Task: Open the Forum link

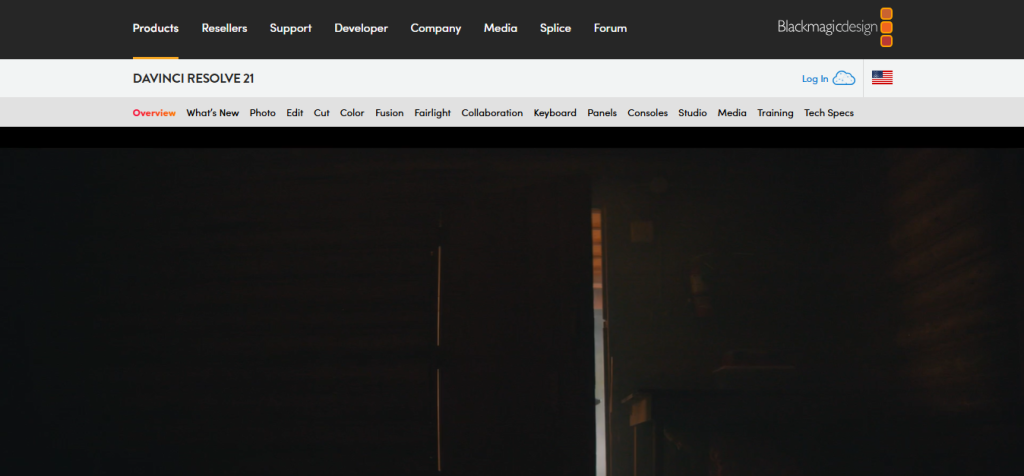Action: [610, 28]
